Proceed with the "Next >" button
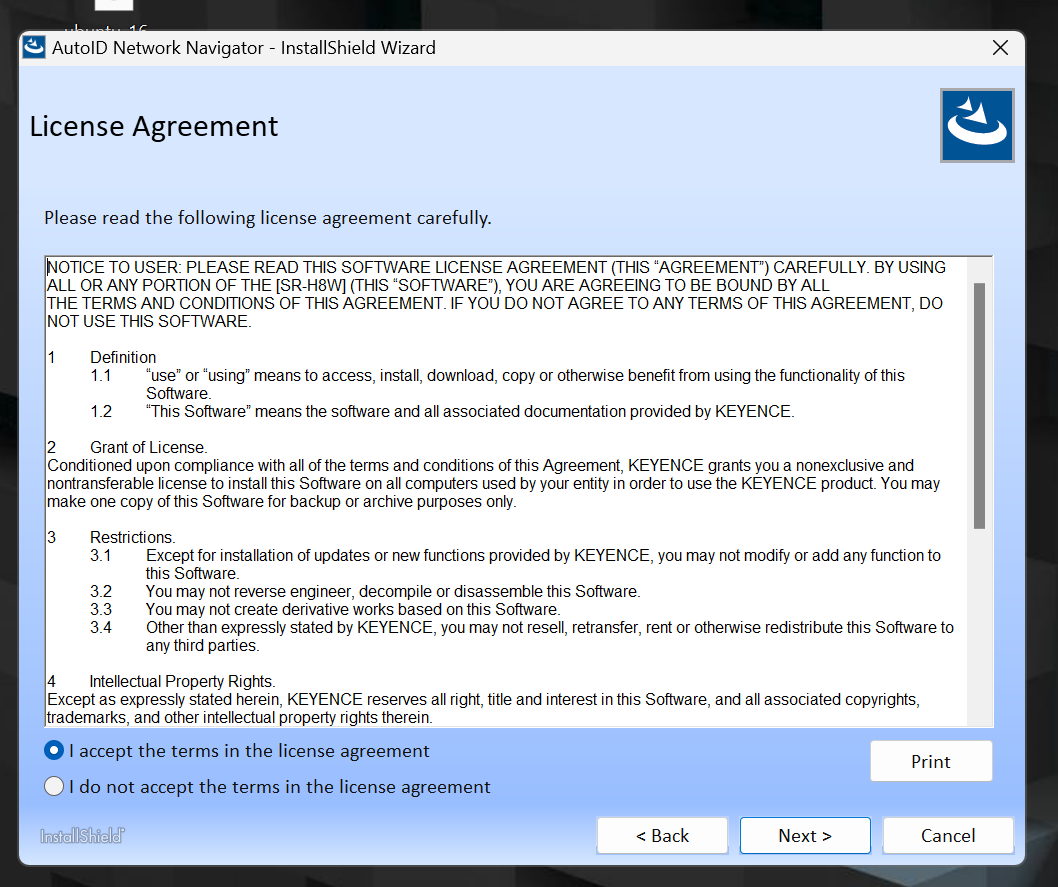The width and height of the screenshot is (1058, 887). [x=805, y=836]
